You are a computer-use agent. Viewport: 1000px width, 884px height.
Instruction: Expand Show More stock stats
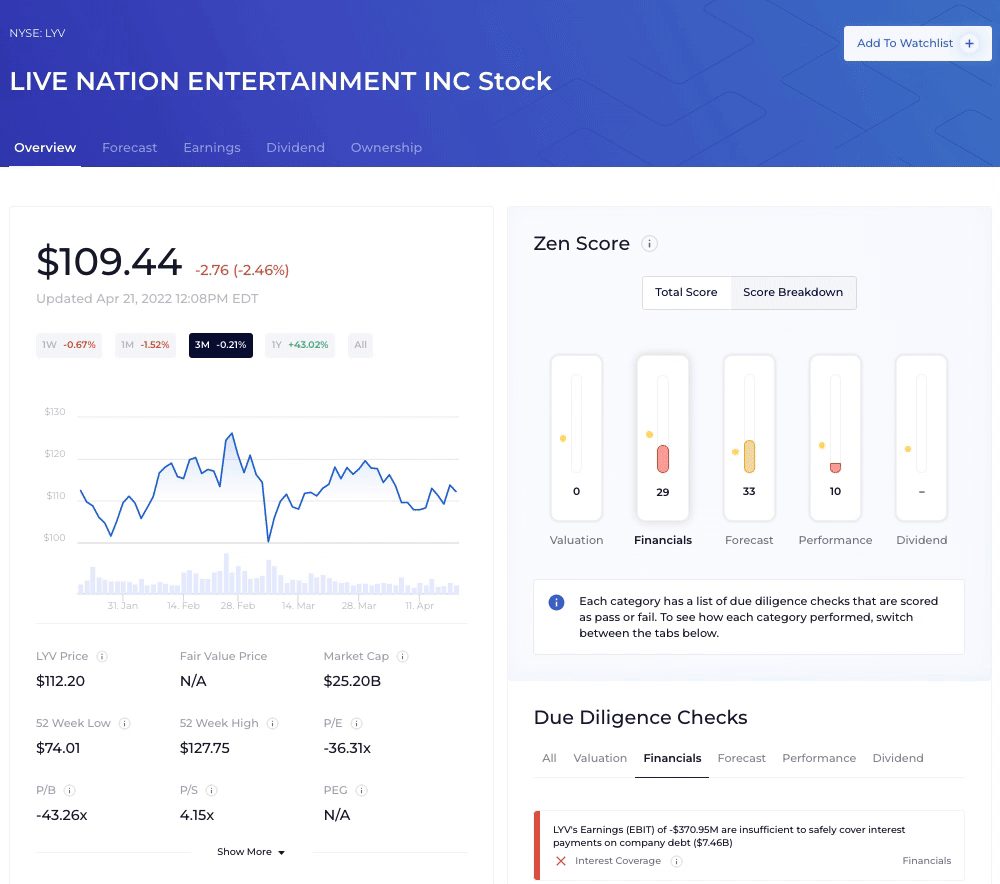(251, 852)
